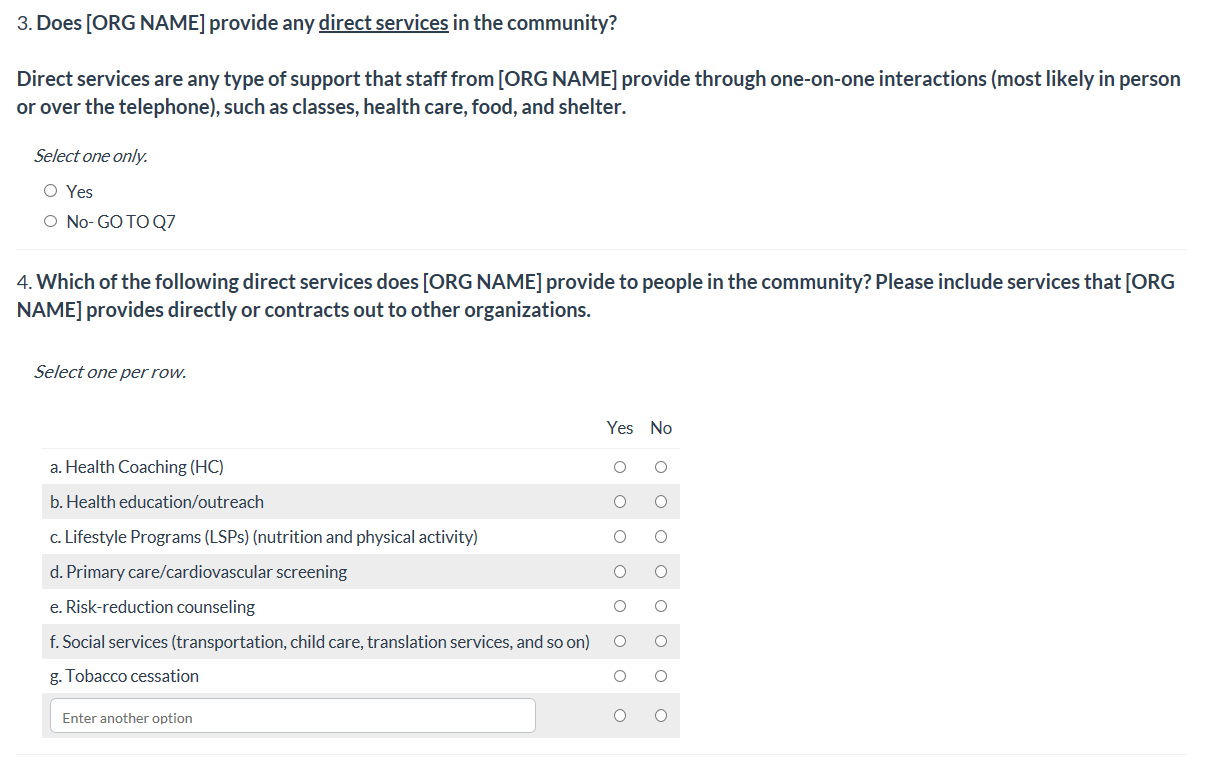This screenshot has height=764, width=1206.
Task: Select Yes for the custom option row
Action: click(x=620, y=715)
